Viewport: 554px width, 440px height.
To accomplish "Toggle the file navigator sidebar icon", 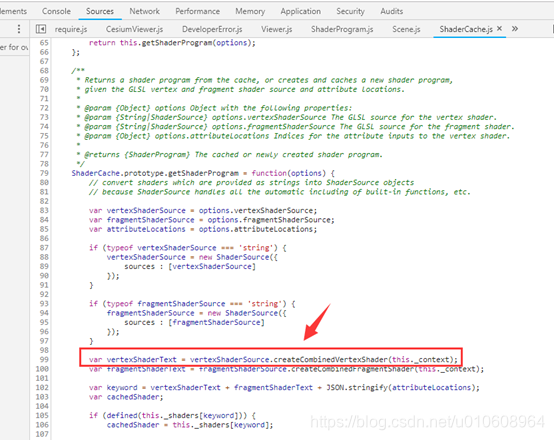I will [41, 29].
